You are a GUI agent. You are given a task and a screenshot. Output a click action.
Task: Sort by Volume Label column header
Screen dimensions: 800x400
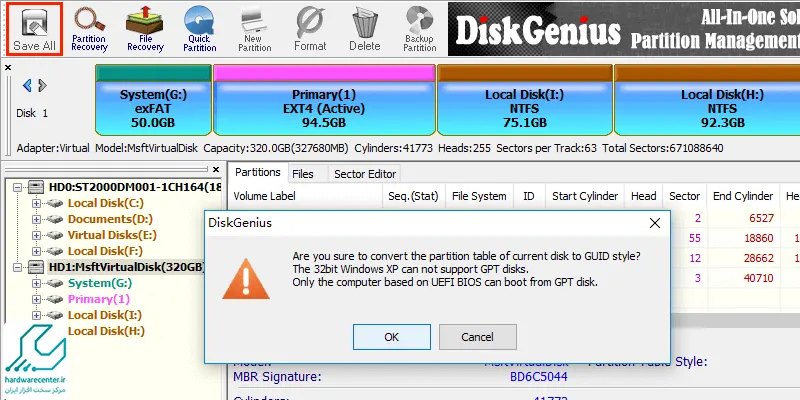pos(306,196)
